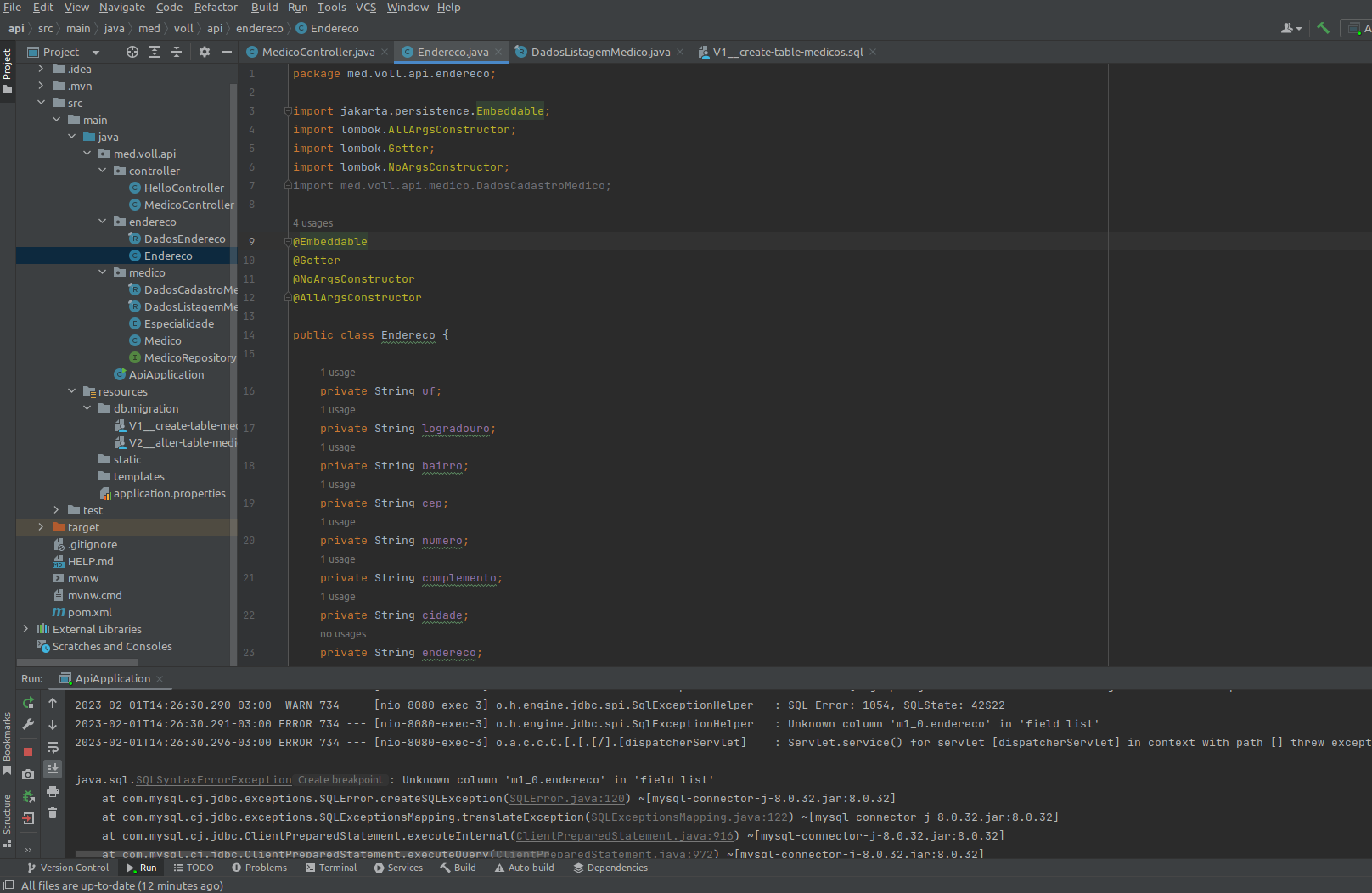Click the attach debugger bug icon
The image size is (1372, 893).
28,796
